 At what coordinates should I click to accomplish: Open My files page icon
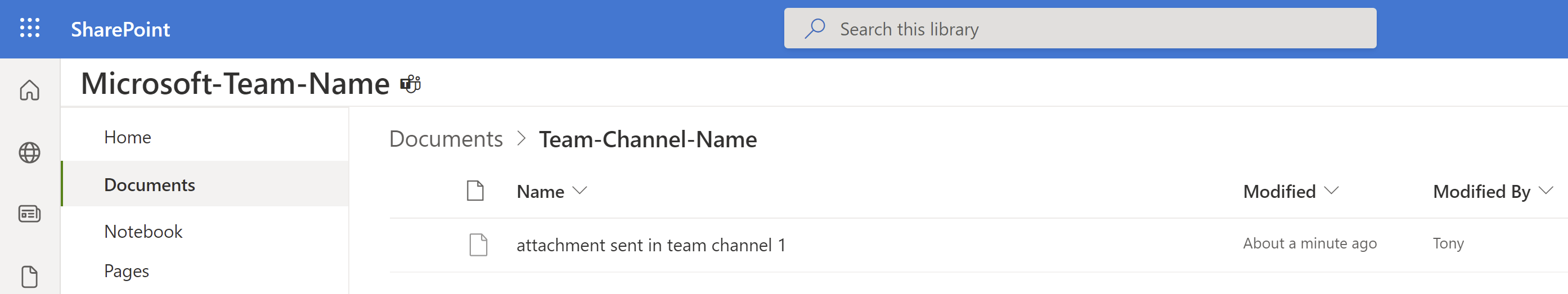click(x=29, y=277)
